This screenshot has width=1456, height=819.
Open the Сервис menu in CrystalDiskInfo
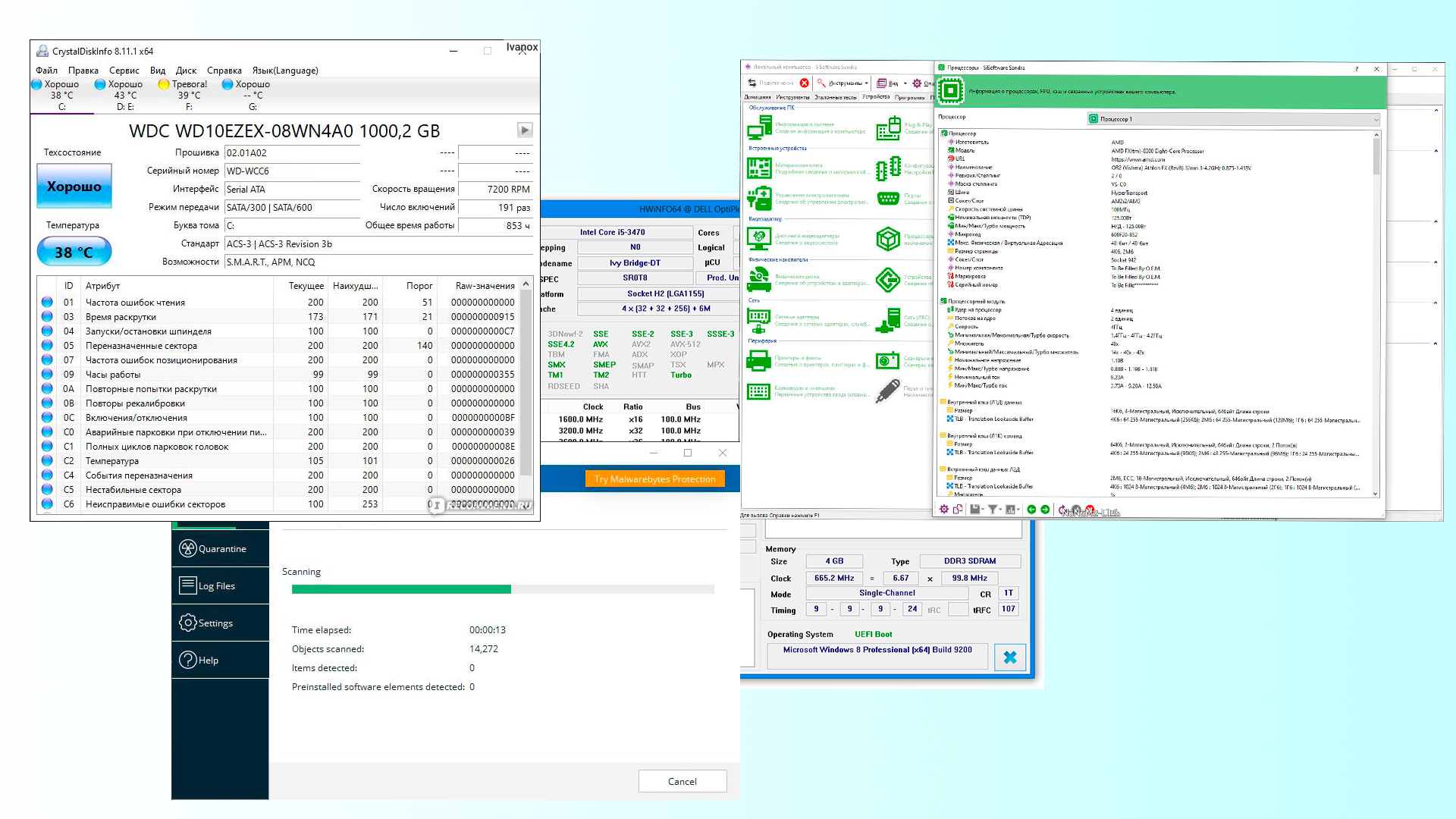pyautogui.click(x=124, y=71)
